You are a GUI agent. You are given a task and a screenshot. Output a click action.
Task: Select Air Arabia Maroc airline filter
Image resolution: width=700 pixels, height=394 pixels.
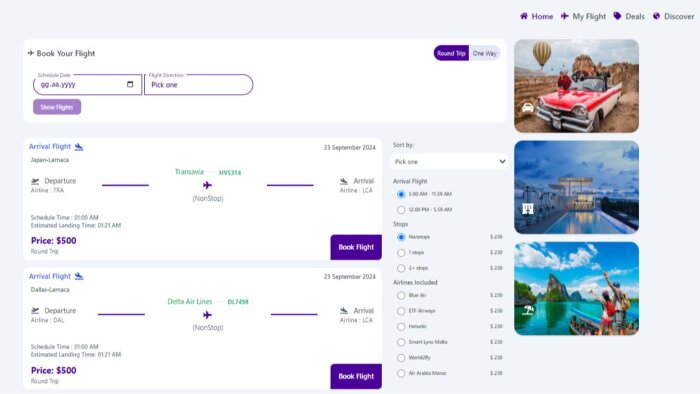[401, 373]
